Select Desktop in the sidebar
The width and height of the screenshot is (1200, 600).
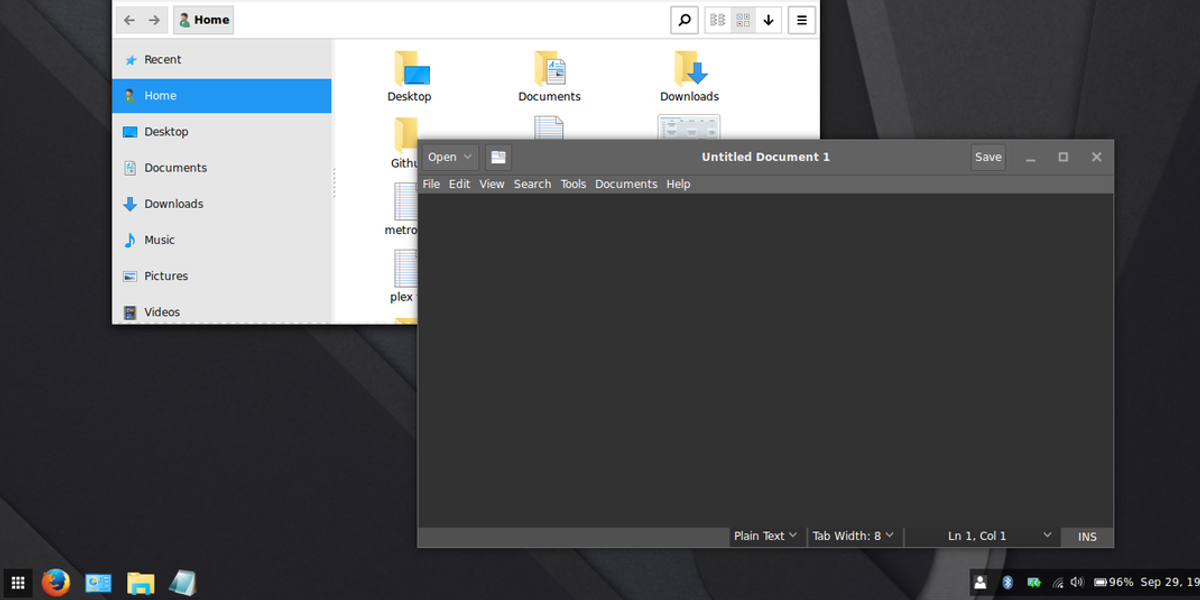pos(222,132)
